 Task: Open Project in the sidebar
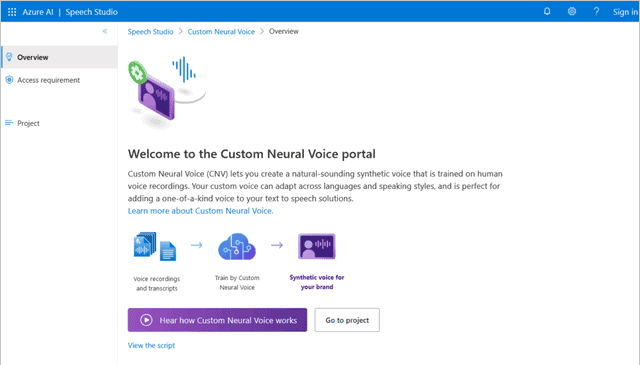tap(60, 123)
